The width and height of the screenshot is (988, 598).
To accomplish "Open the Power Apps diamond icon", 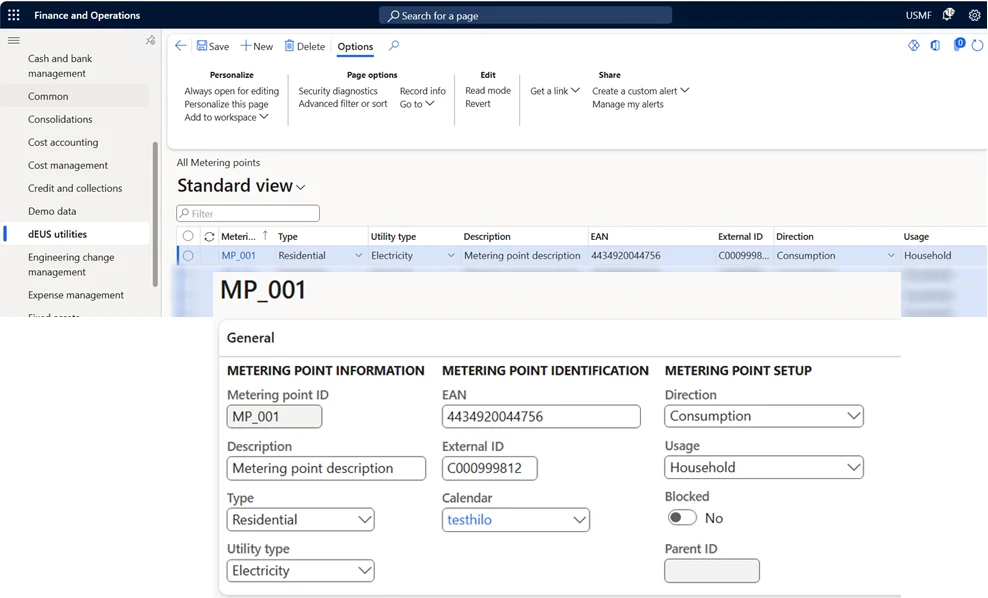I will 914,45.
